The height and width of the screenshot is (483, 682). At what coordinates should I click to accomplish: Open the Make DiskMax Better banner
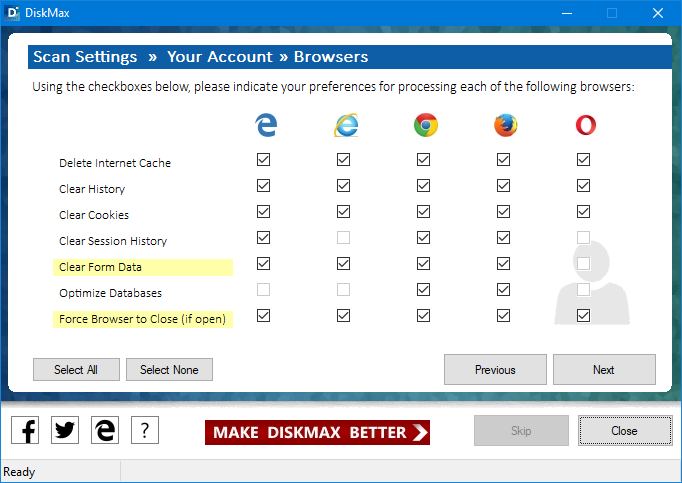[317, 432]
